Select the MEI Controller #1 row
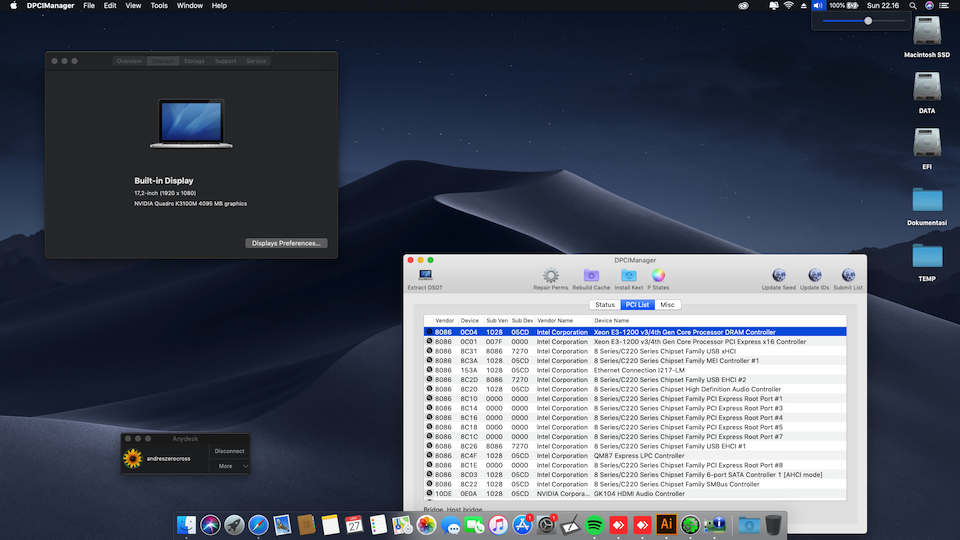This screenshot has height=540, width=960. click(x=635, y=361)
